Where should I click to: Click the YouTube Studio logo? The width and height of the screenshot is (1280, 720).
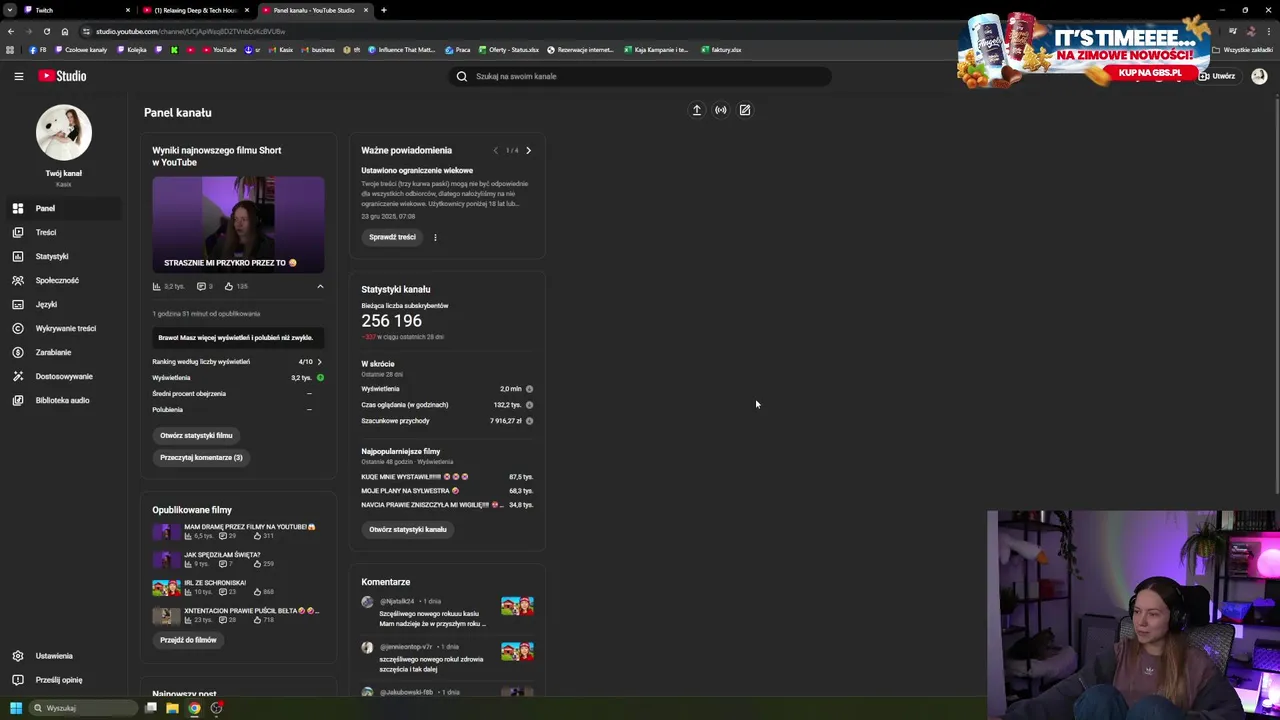click(x=62, y=76)
